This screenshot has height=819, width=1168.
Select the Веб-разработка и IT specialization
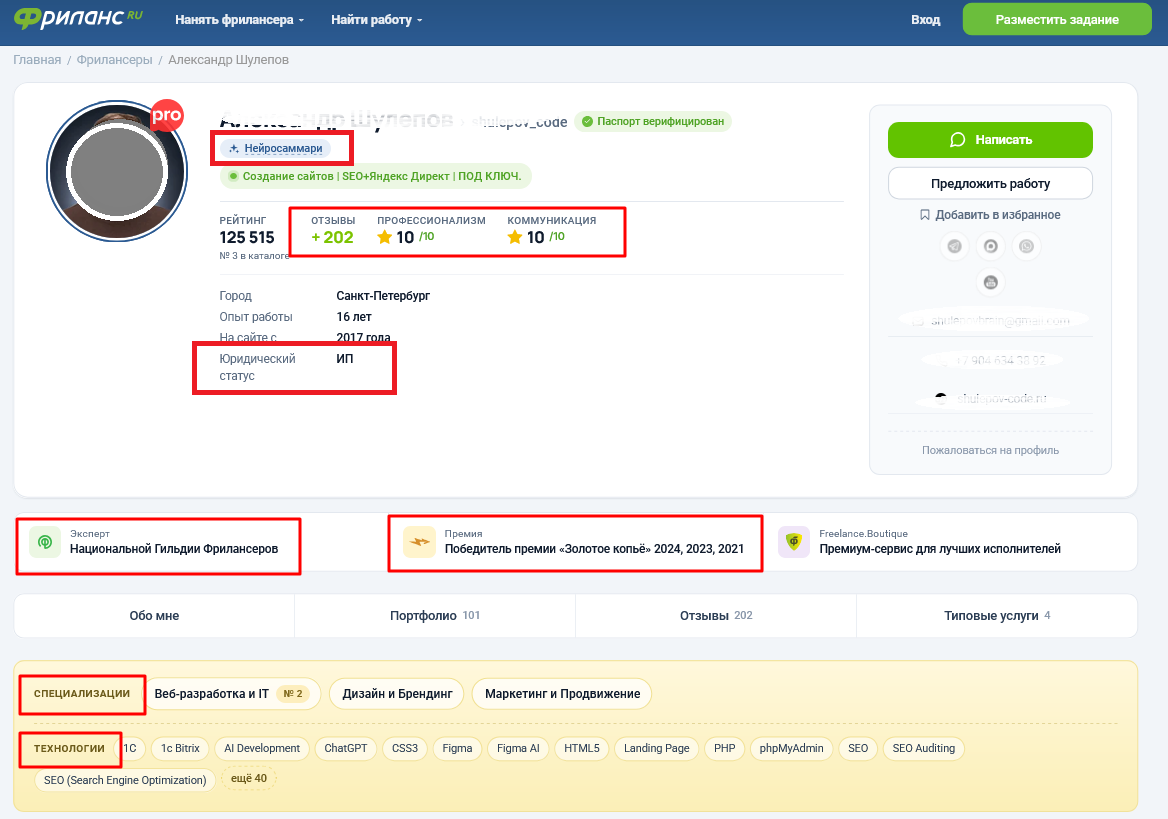point(233,694)
